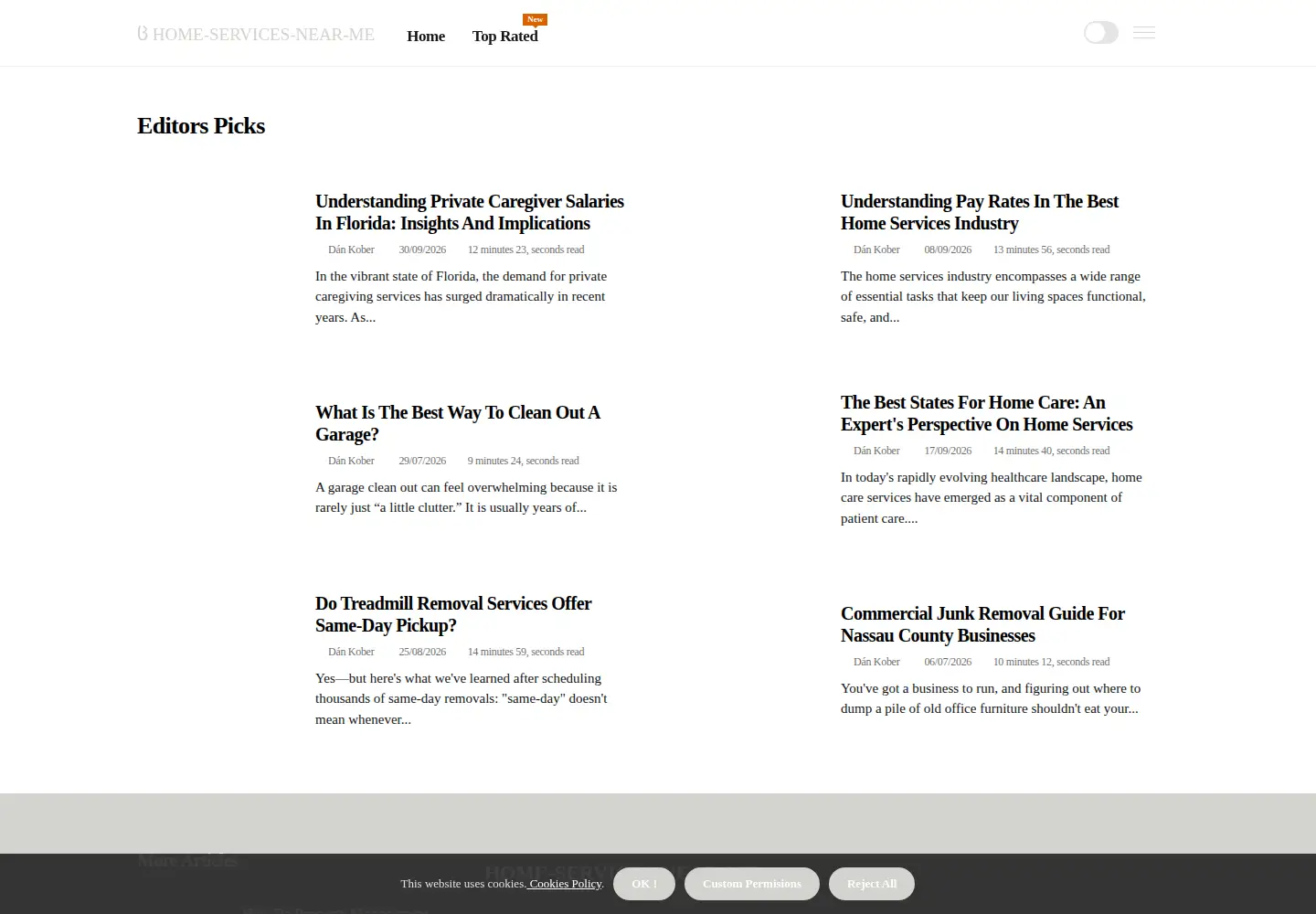Open Custom Permisions cookie settings
Image resolution: width=1316 pixels, height=914 pixels.
[x=752, y=884]
